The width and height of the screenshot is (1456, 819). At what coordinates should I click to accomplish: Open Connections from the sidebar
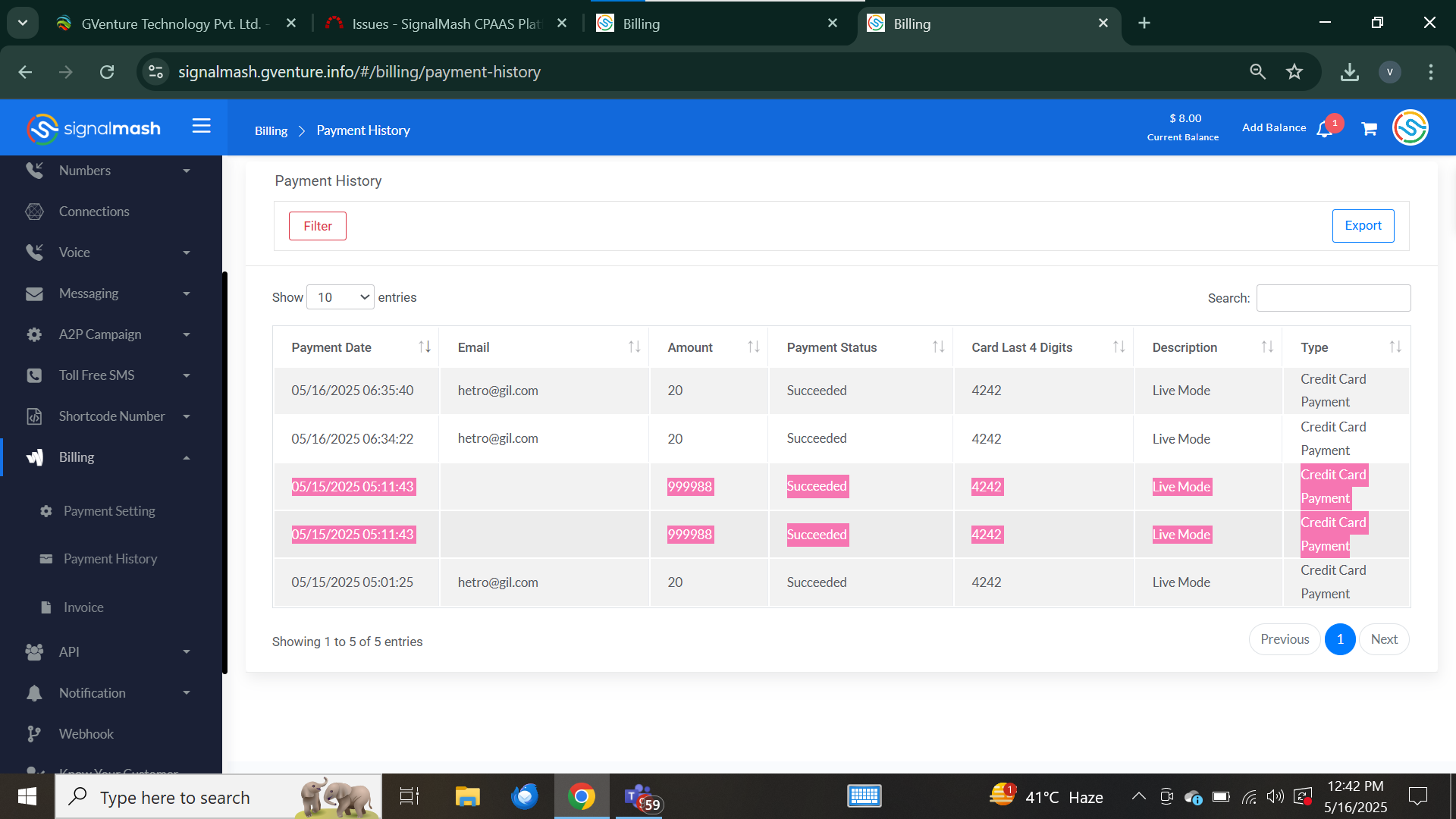[x=94, y=212]
